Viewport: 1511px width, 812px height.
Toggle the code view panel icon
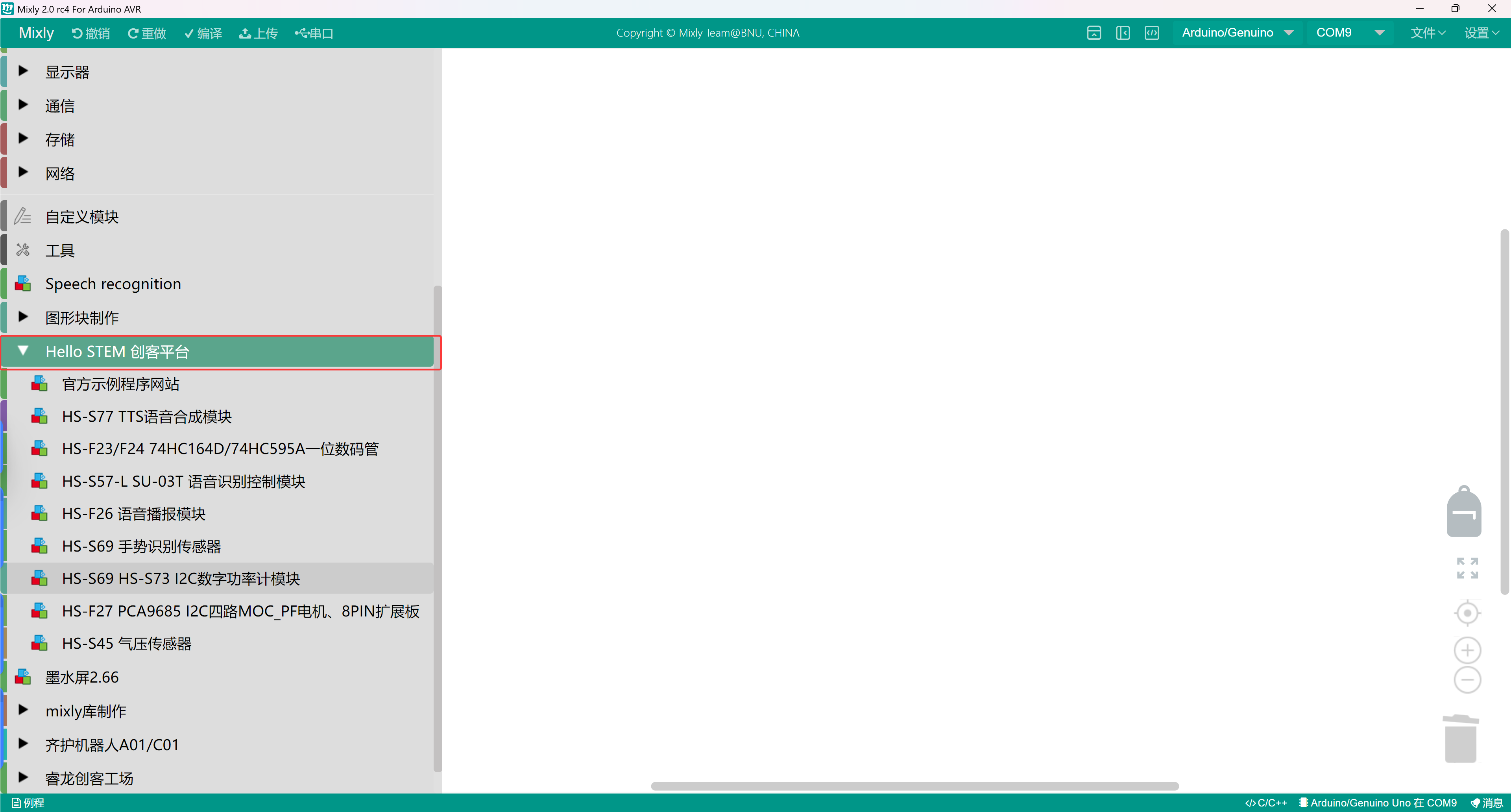point(1151,33)
